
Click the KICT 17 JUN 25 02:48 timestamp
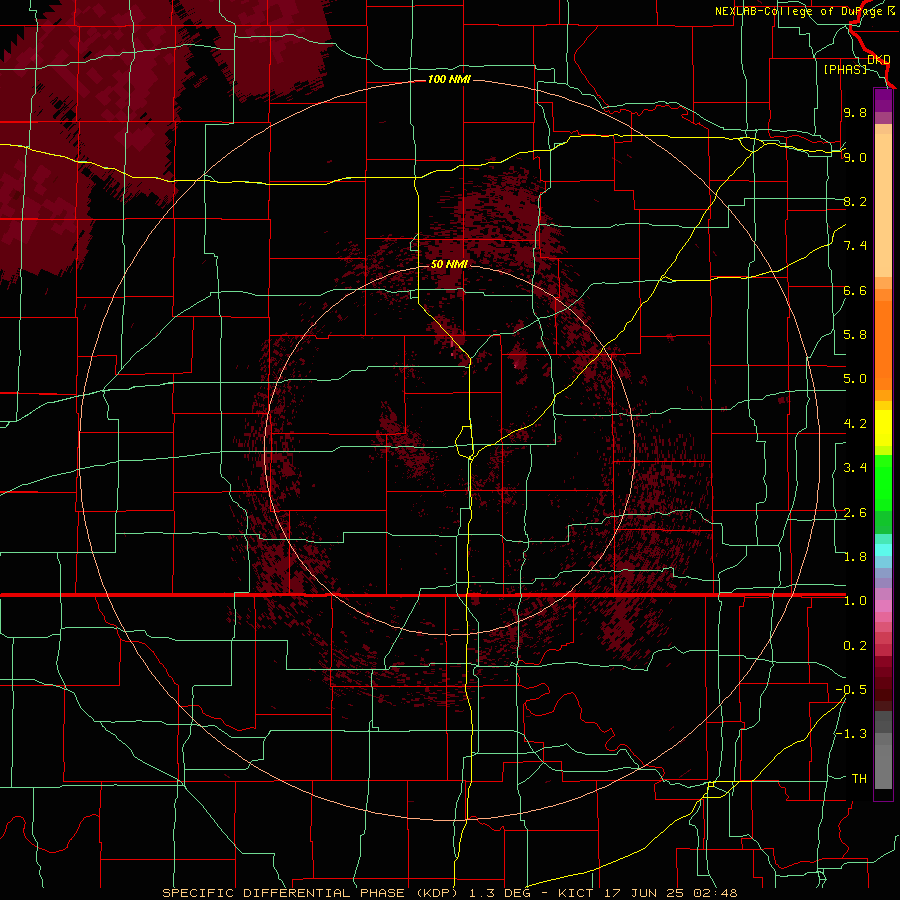(647, 893)
